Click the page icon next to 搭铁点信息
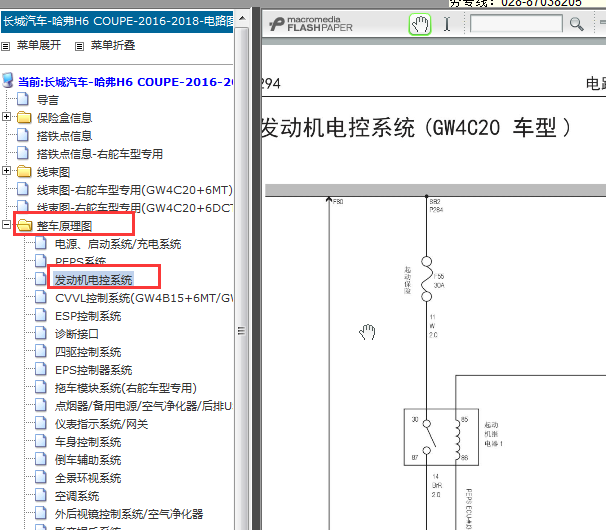 point(23,135)
